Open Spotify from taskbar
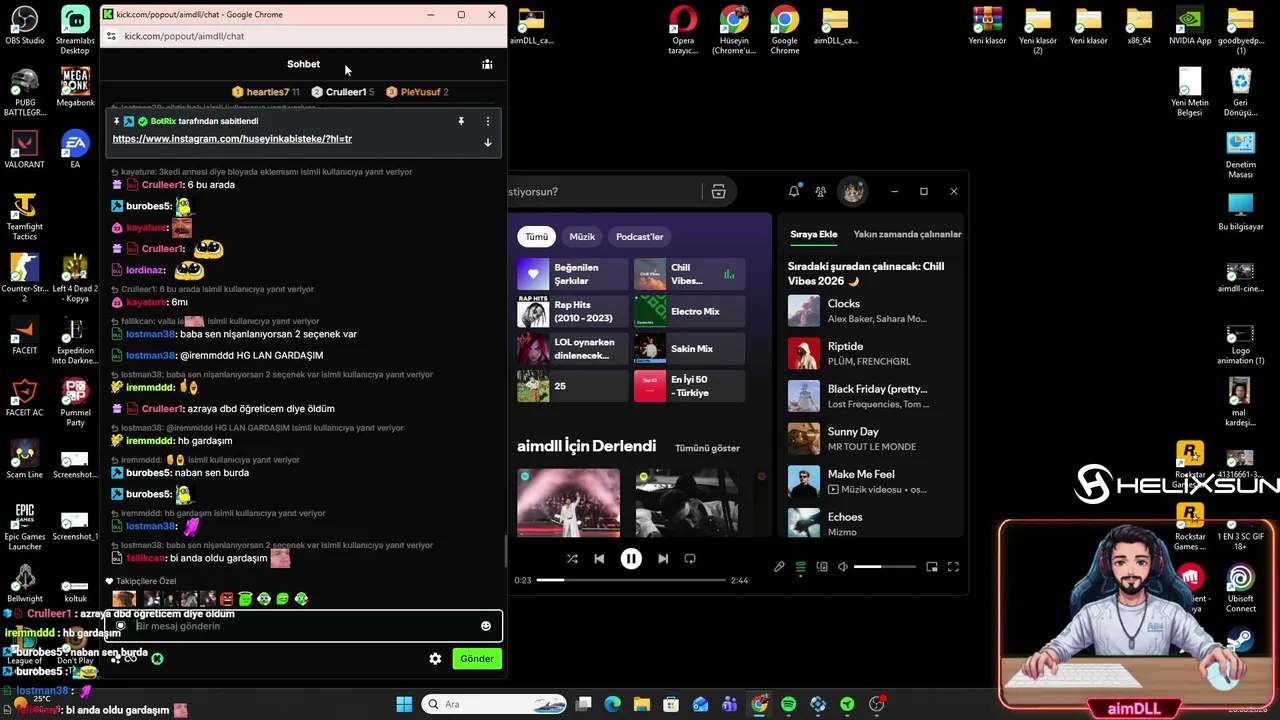 [788, 704]
